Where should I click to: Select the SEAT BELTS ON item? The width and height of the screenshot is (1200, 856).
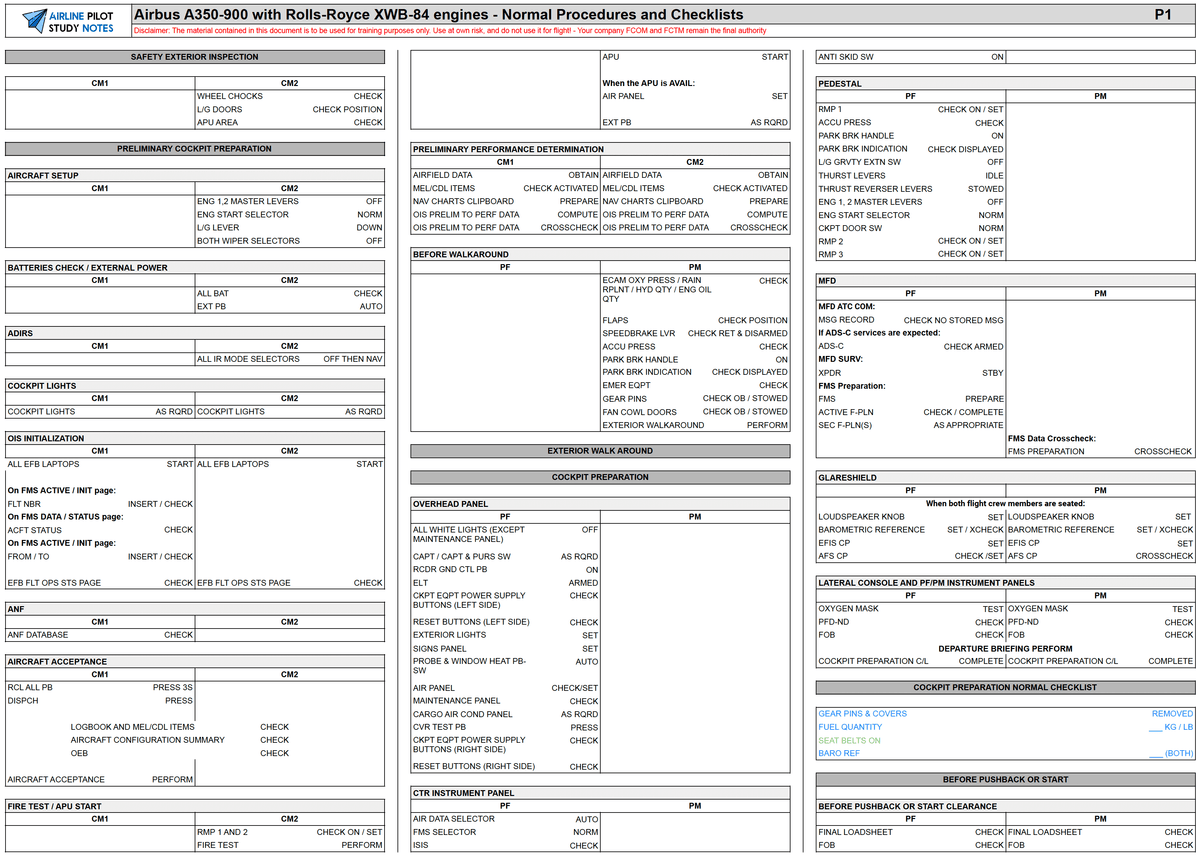(x=850, y=740)
